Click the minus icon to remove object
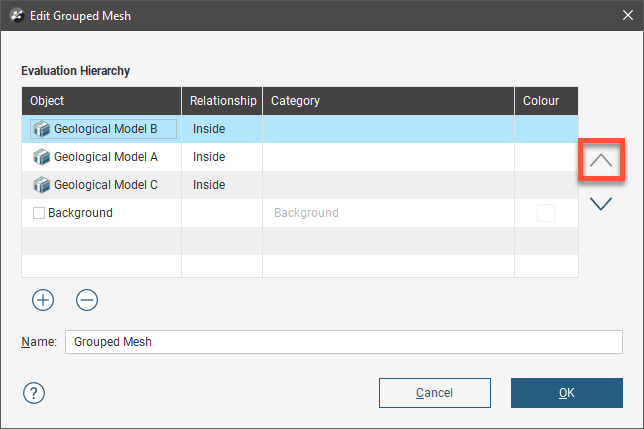This screenshot has height=429, width=644. click(87, 299)
